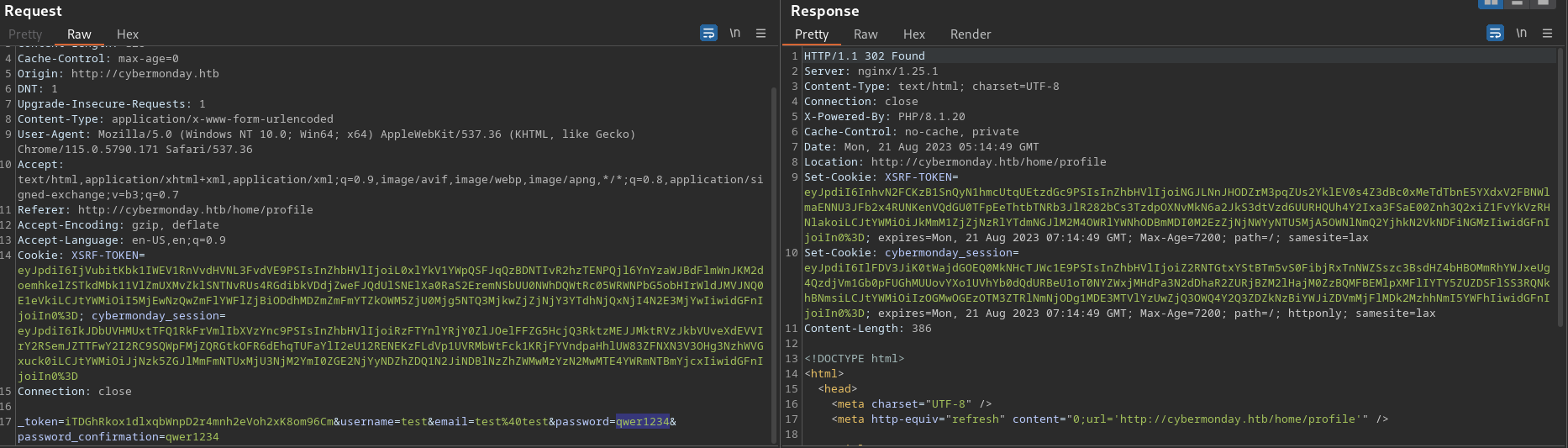Toggle word wrap in Request panel
The image size is (1568, 448).
[x=708, y=34]
